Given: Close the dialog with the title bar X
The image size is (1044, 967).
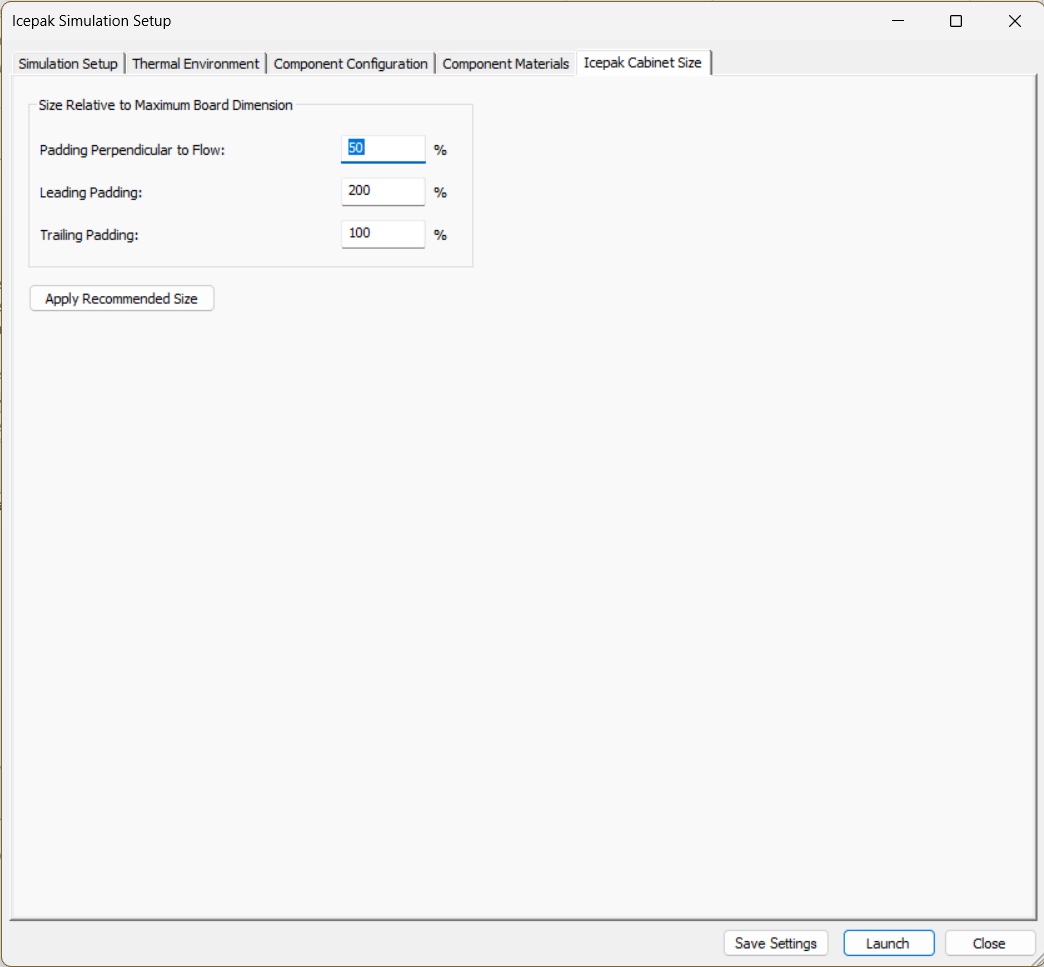Looking at the screenshot, I should tap(1015, 21).
